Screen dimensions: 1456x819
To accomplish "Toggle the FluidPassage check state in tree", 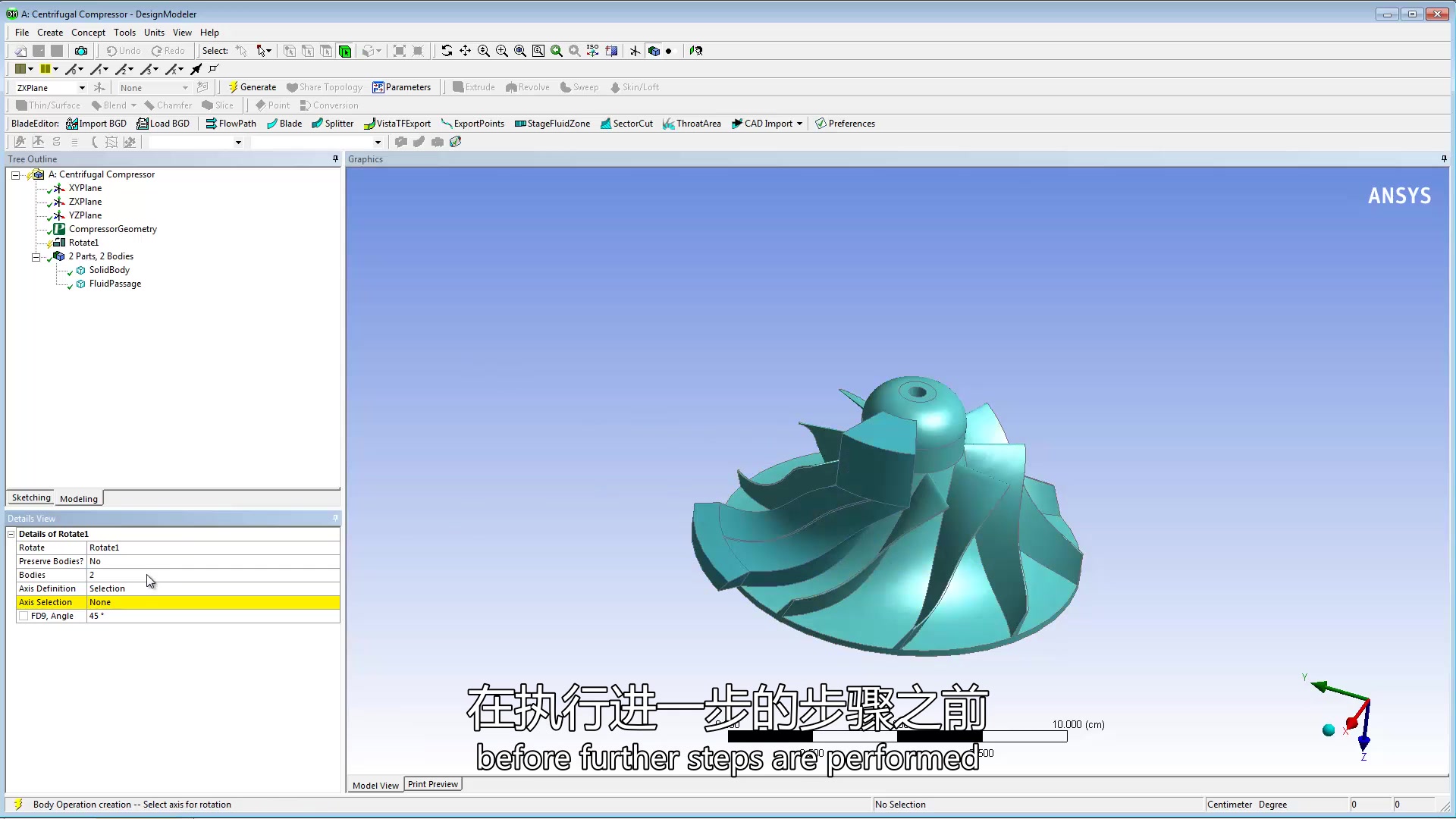I will pos(69,285).
